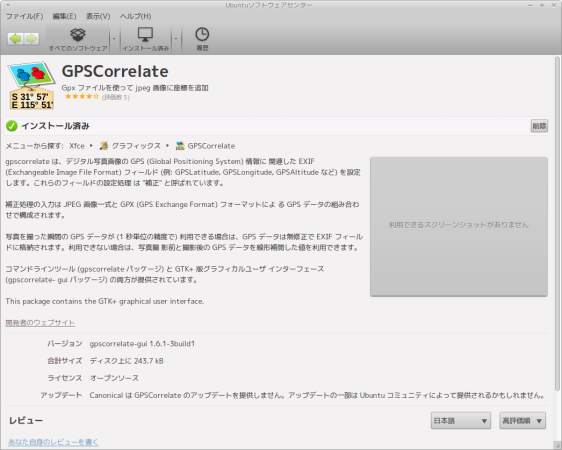The image size is (562, 450).
Task: Expand dropdown arrow beside インストール済み toolbar button
Action: click(176, 39)
